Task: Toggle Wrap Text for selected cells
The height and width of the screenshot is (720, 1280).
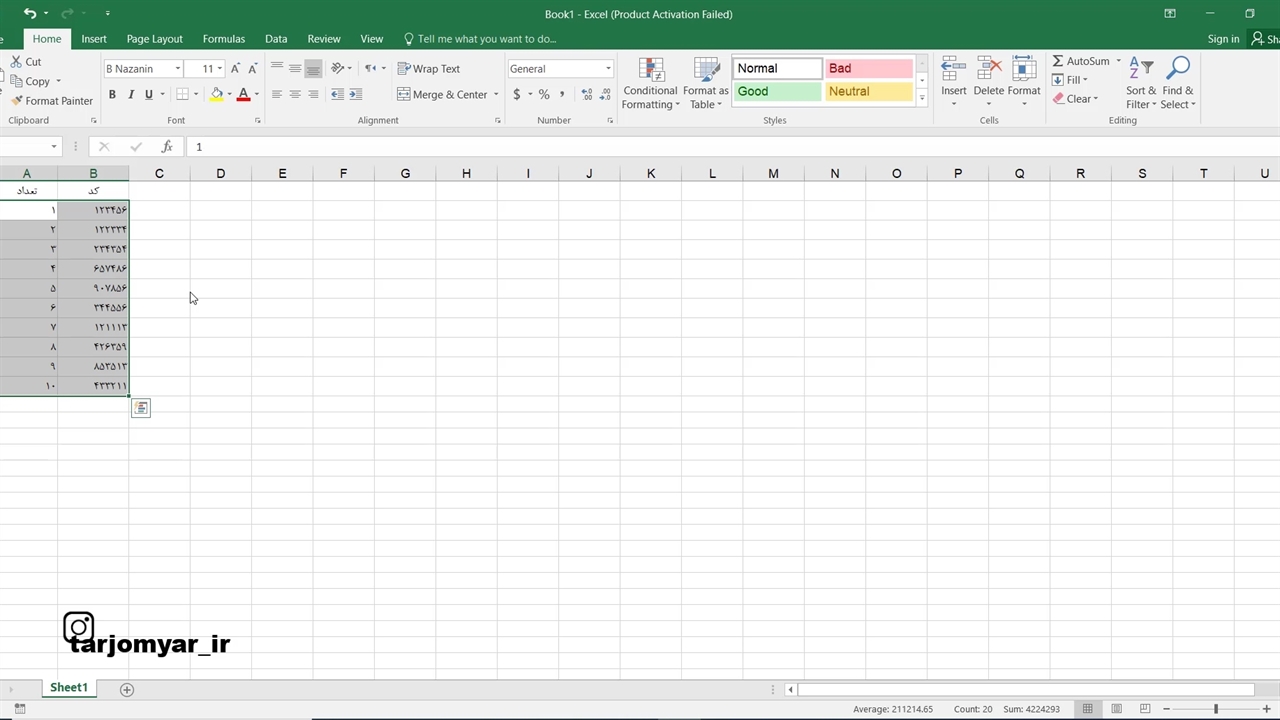Action: click(429, 69)
